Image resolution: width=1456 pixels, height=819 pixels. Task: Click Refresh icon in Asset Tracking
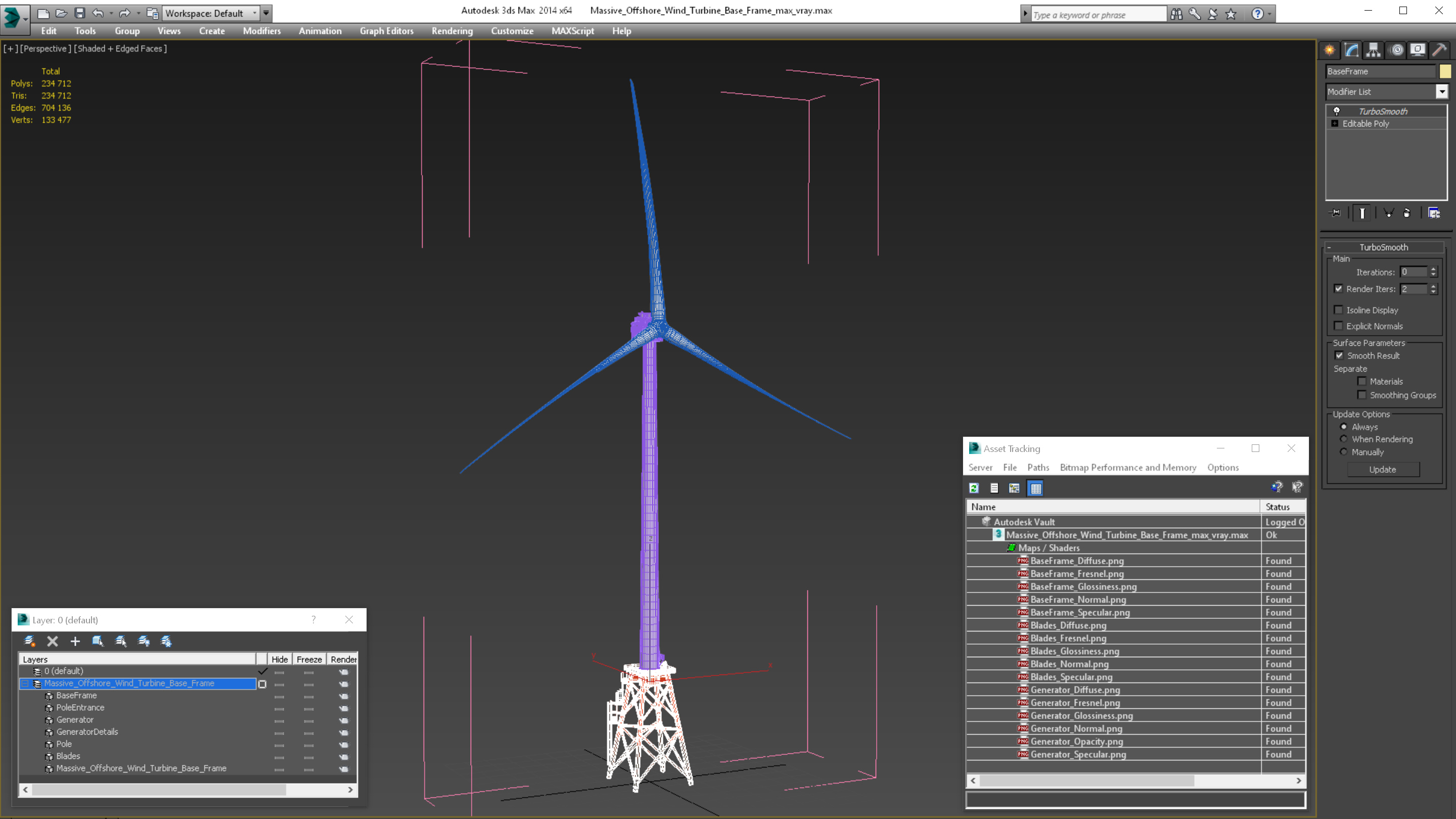[974, 488]
